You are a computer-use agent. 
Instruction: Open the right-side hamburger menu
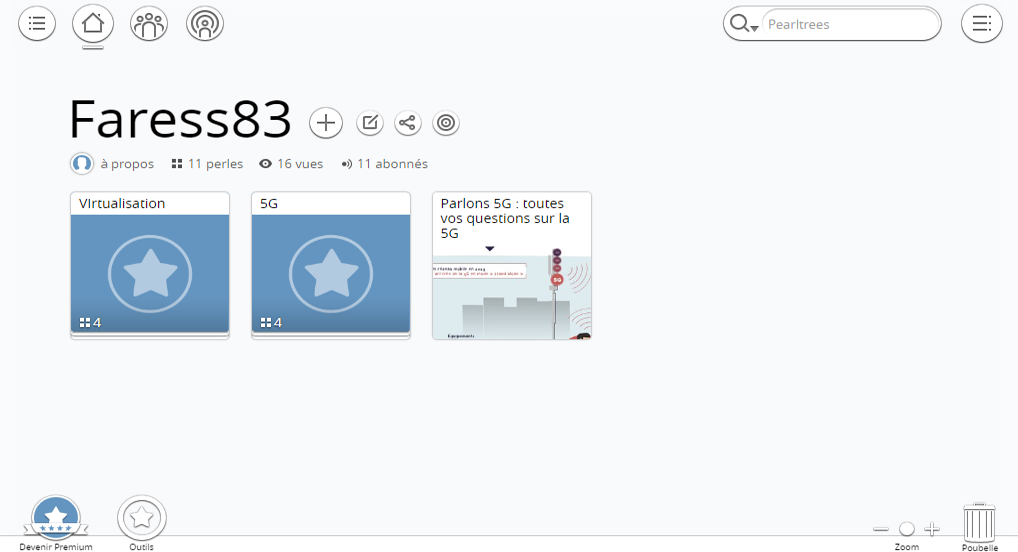(981, 24)
